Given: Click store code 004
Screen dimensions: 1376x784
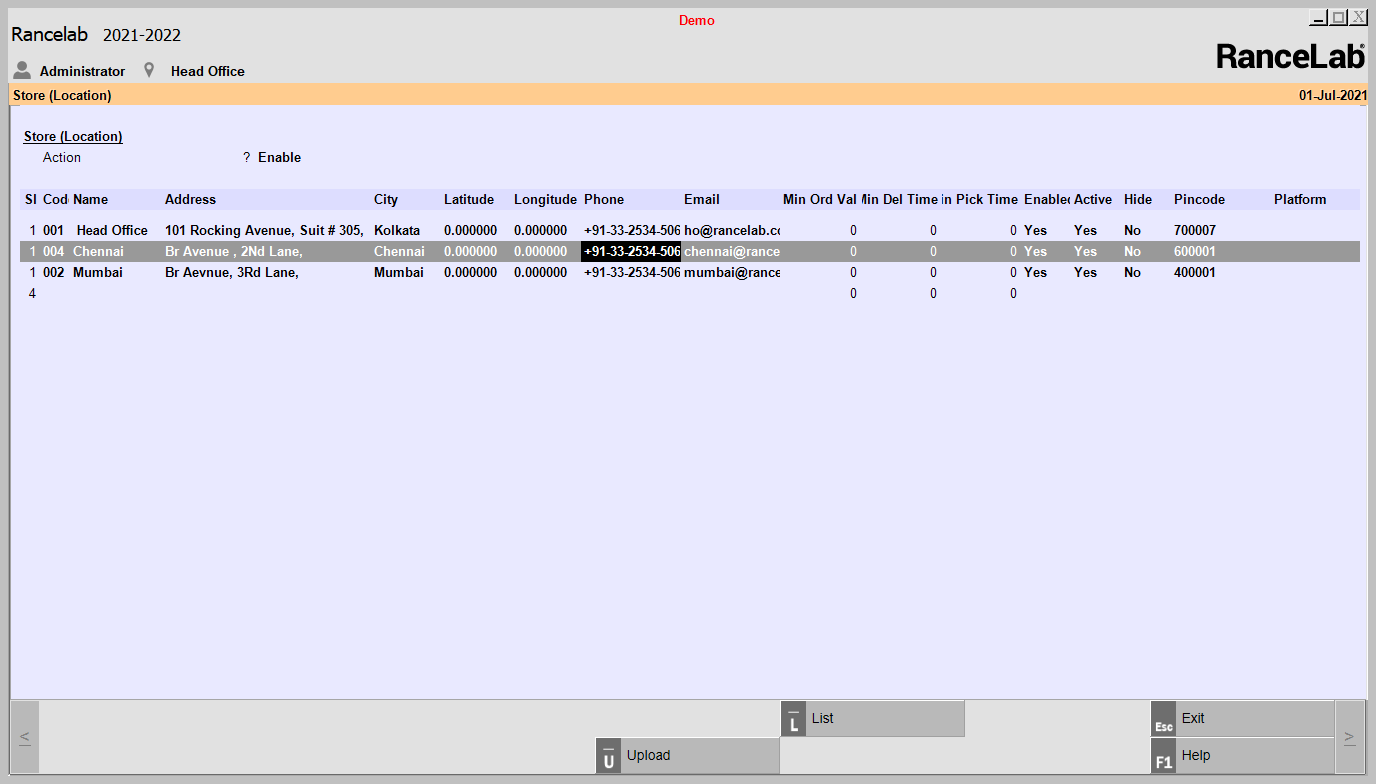Looking at the screenshot, I should click(53, 252).
